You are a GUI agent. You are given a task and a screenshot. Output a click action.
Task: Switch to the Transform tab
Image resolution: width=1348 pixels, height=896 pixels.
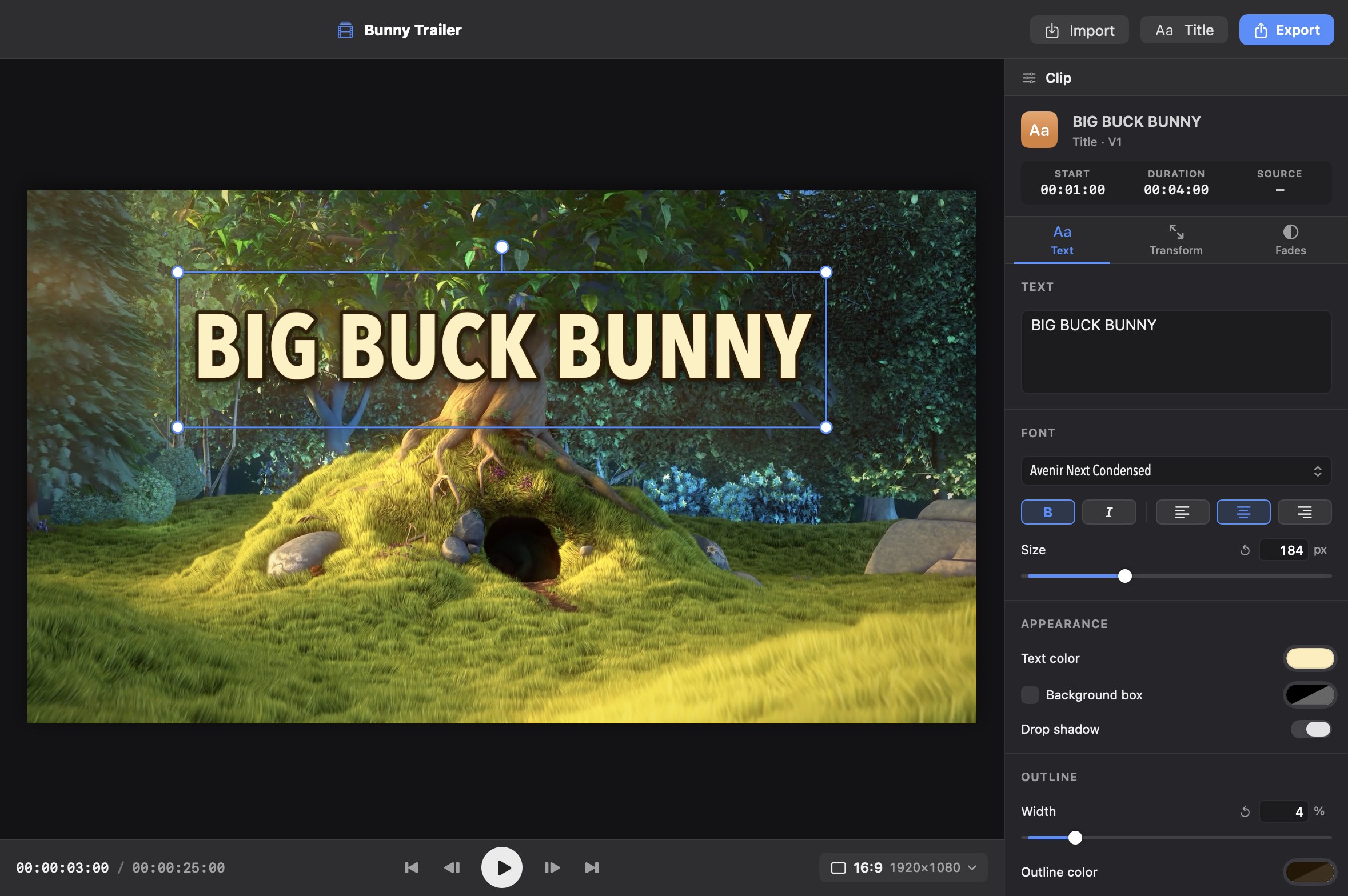[x=1176, y=240]
